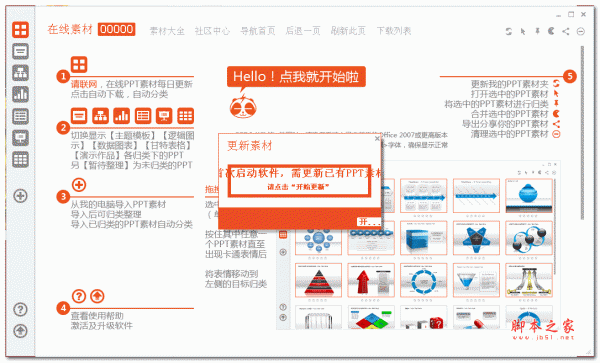Close the 更新素材 dialog
600x363 pixels.
pyautogui.click(x=377, y=138)
